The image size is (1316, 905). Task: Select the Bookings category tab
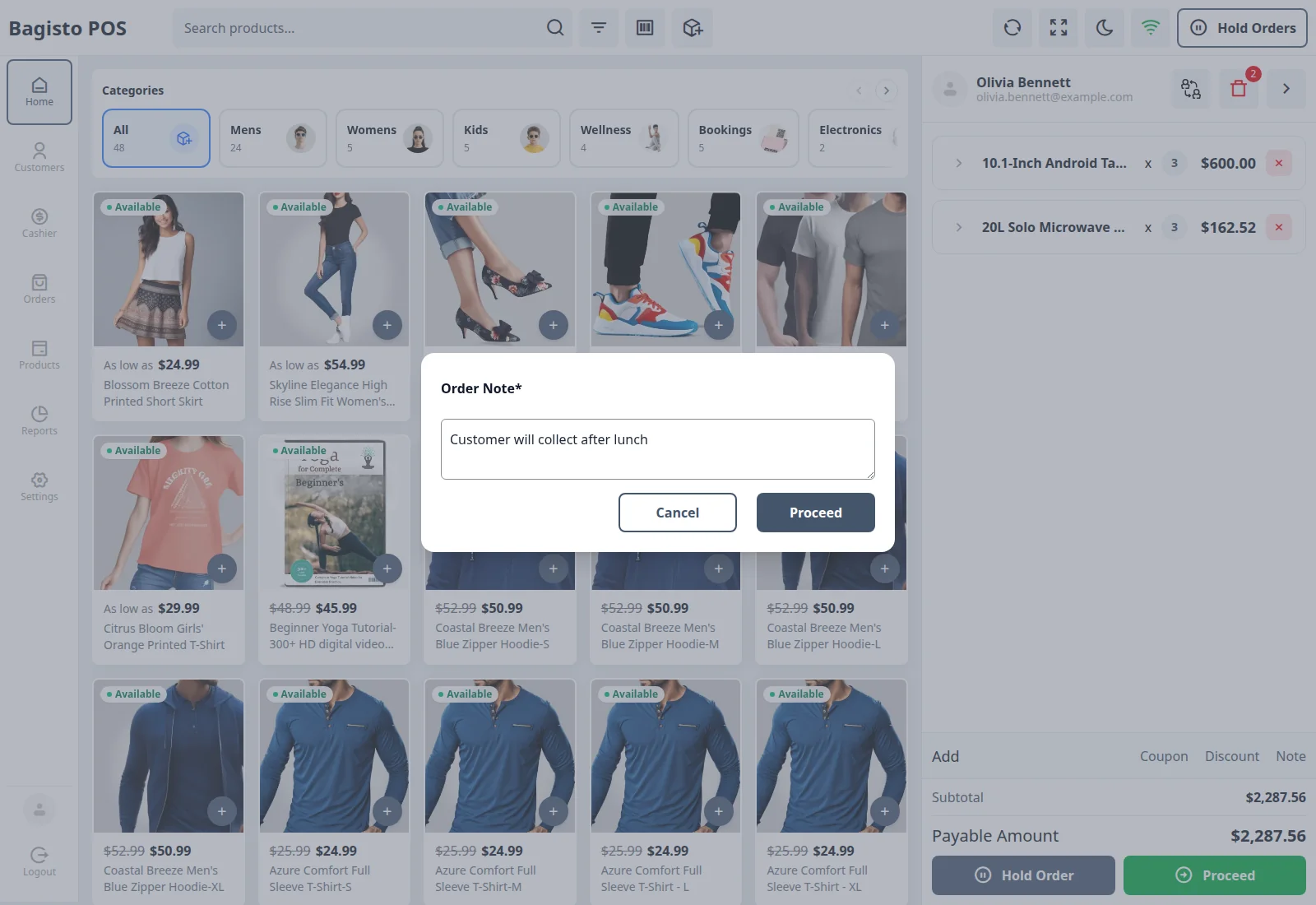point(744,138)
